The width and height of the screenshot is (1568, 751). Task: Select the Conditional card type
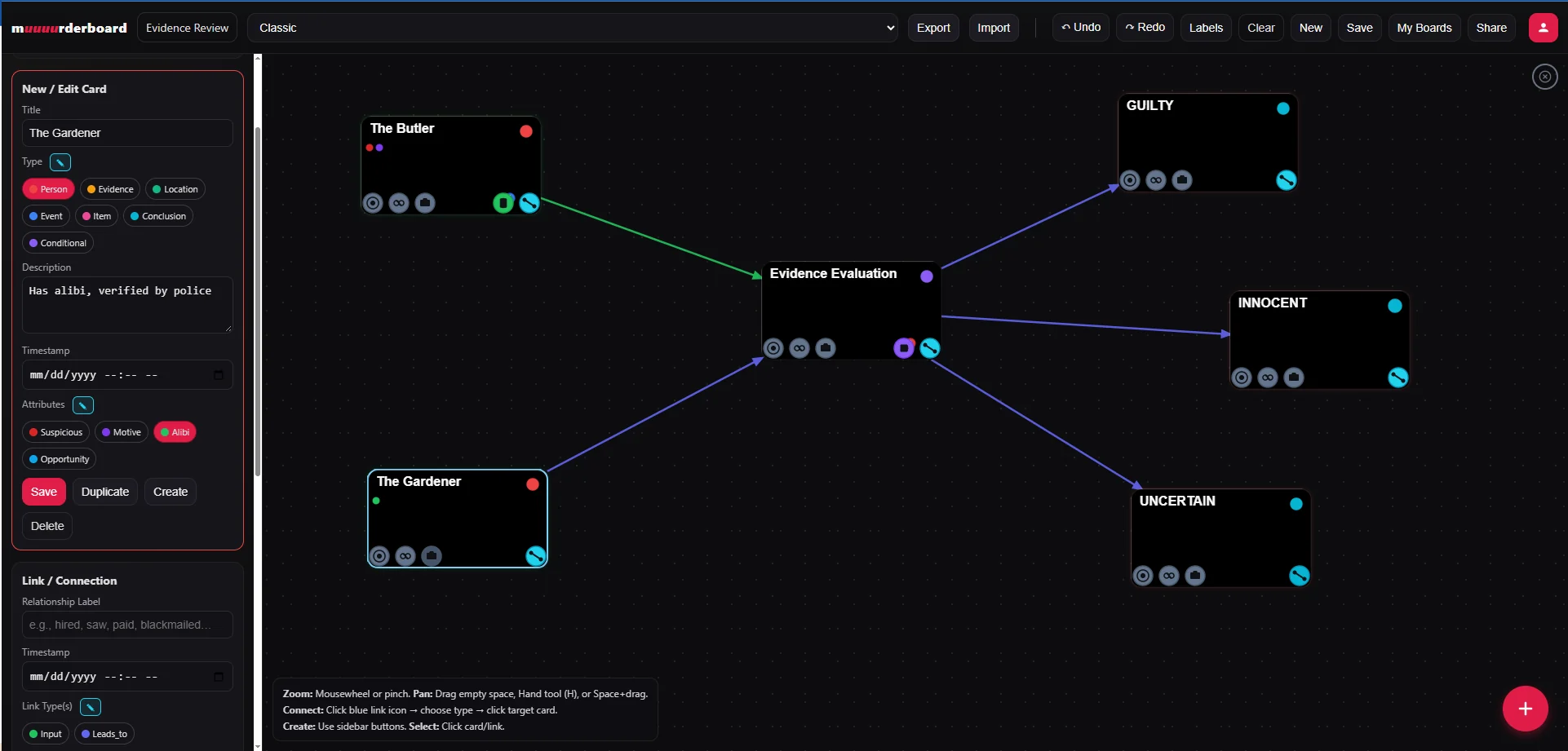pos(58,243)
